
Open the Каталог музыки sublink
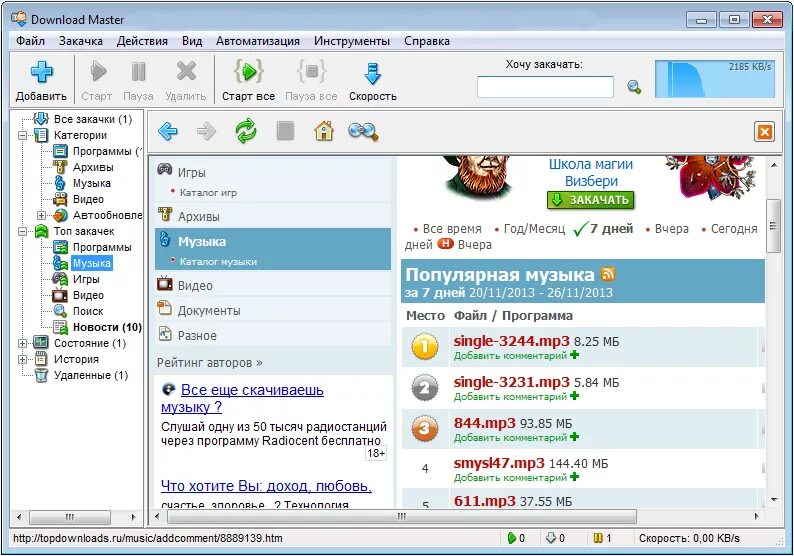coord(218,262)
